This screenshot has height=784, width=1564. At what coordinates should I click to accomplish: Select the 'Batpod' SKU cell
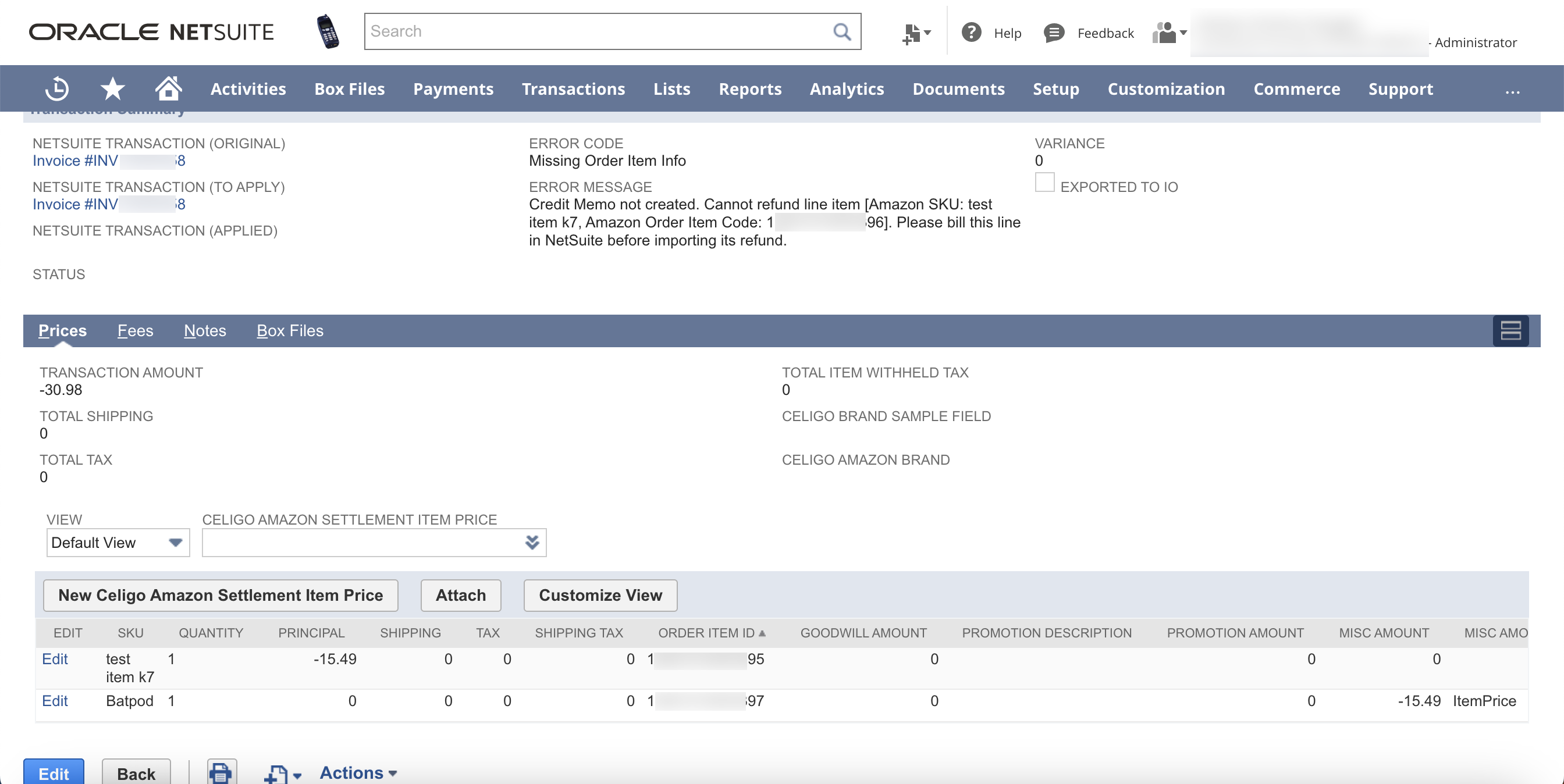pos(129,701)
